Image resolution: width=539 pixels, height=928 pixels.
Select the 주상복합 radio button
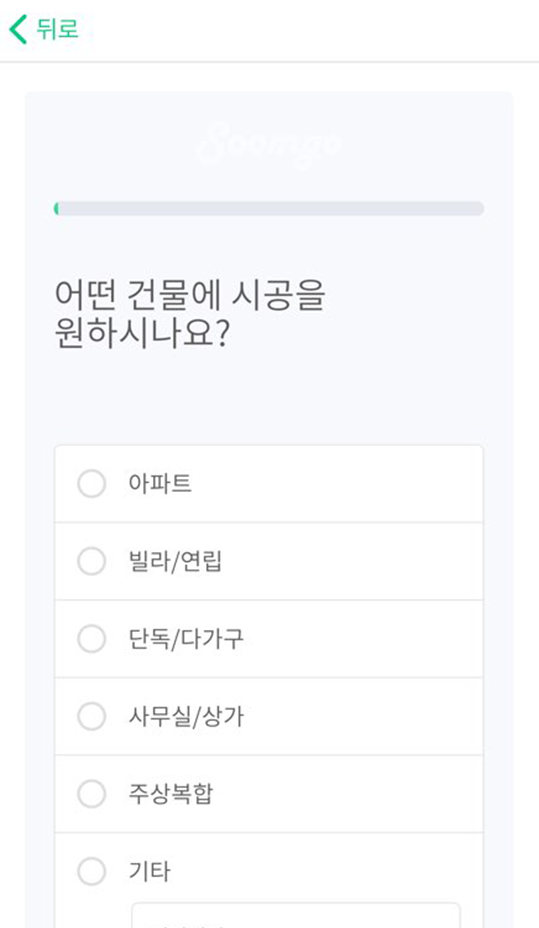(92, 794)
